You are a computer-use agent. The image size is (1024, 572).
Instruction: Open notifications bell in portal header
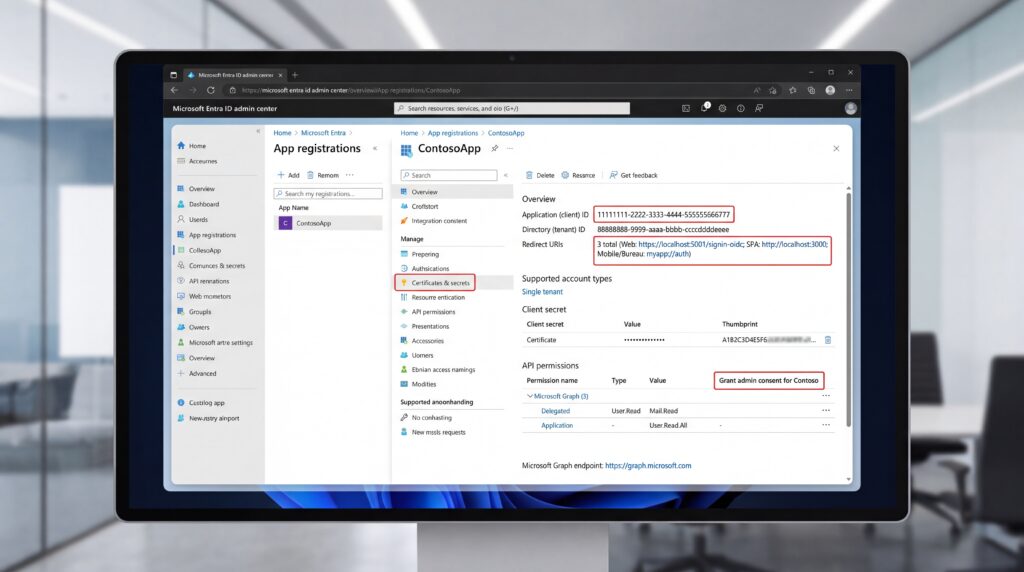[704, 108]
